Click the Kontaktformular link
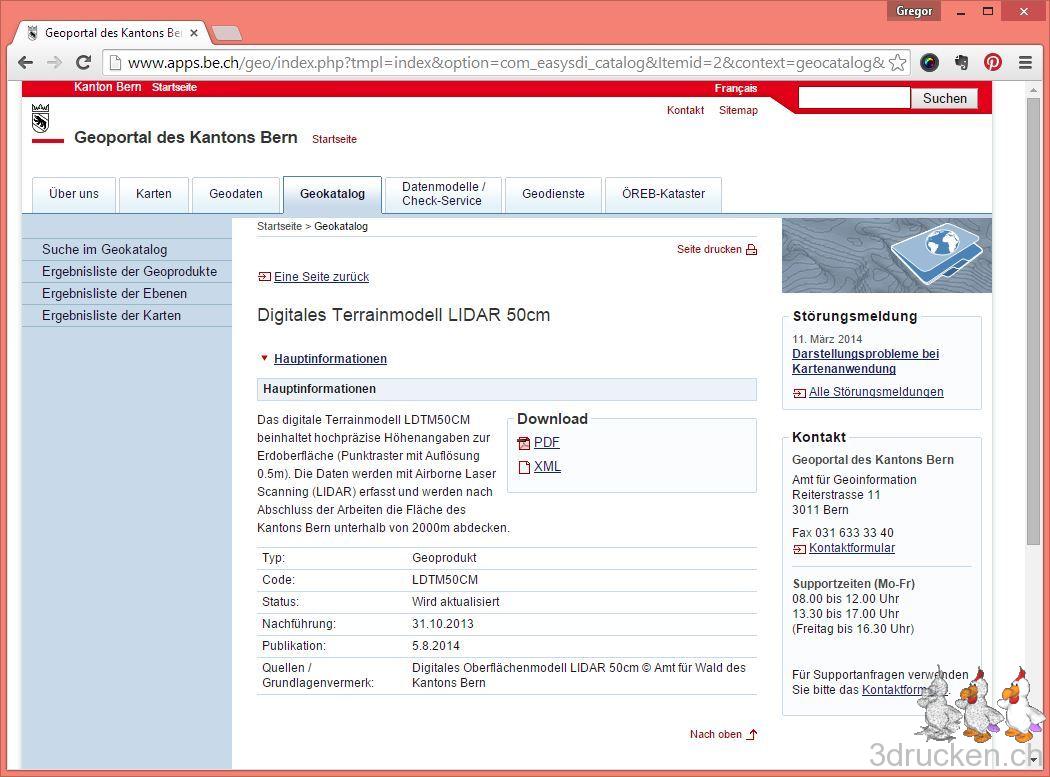1050x777 pixels. point(851,547)
